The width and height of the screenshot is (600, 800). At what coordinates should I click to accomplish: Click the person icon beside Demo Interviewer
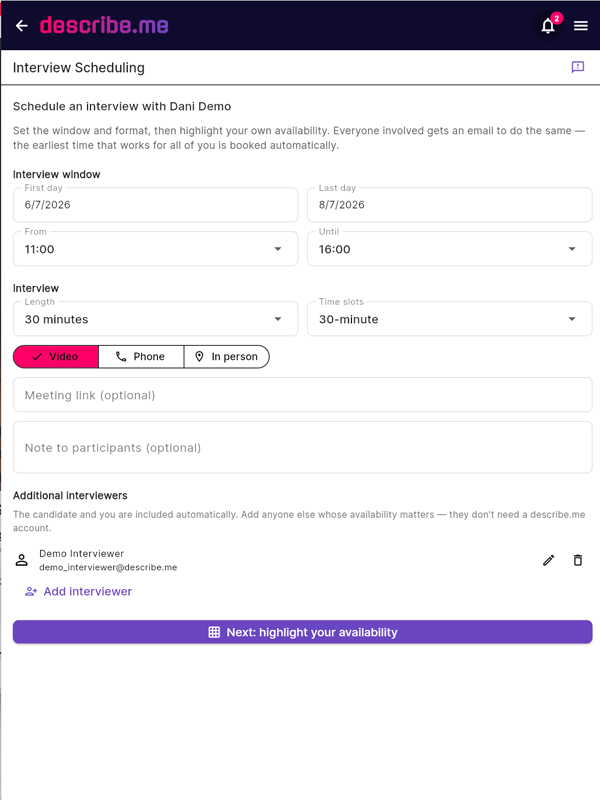(x=21, y=560)
